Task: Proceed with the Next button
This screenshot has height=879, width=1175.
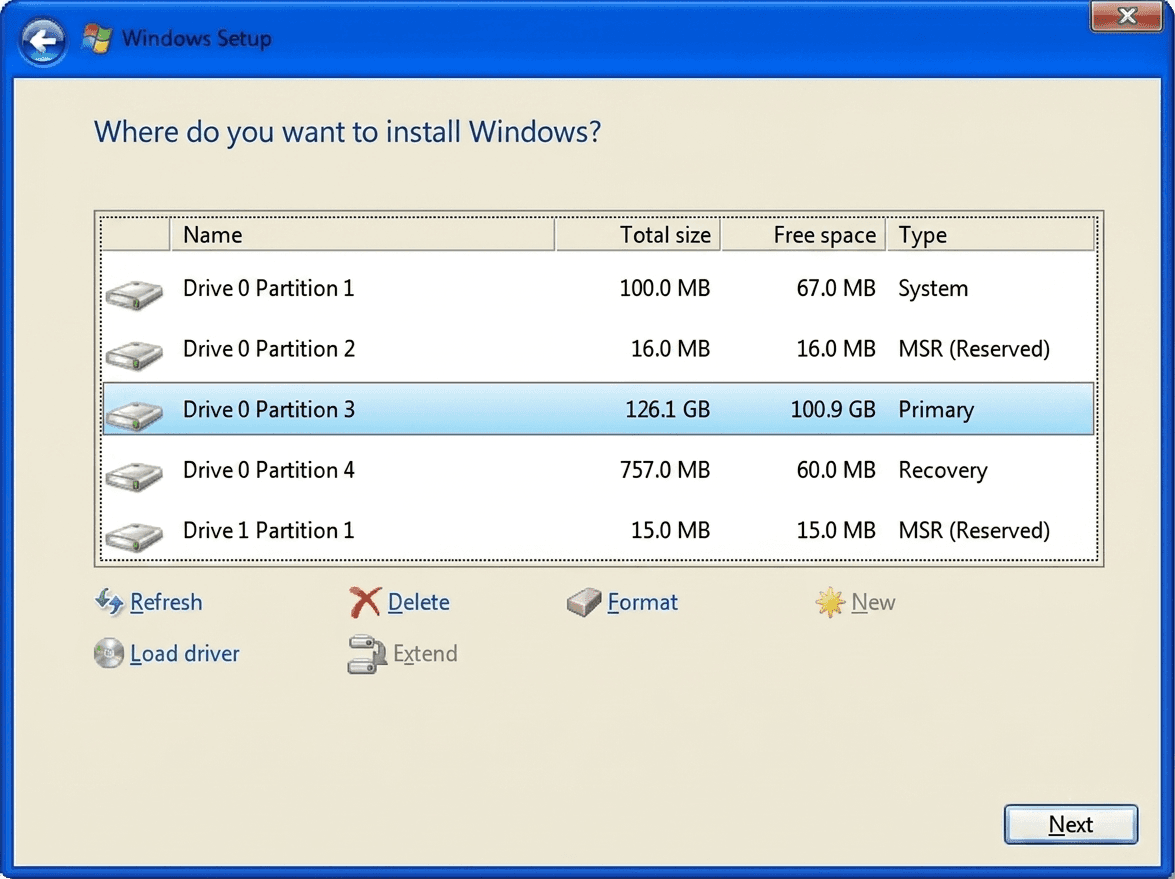Action: coord(1071,824)
